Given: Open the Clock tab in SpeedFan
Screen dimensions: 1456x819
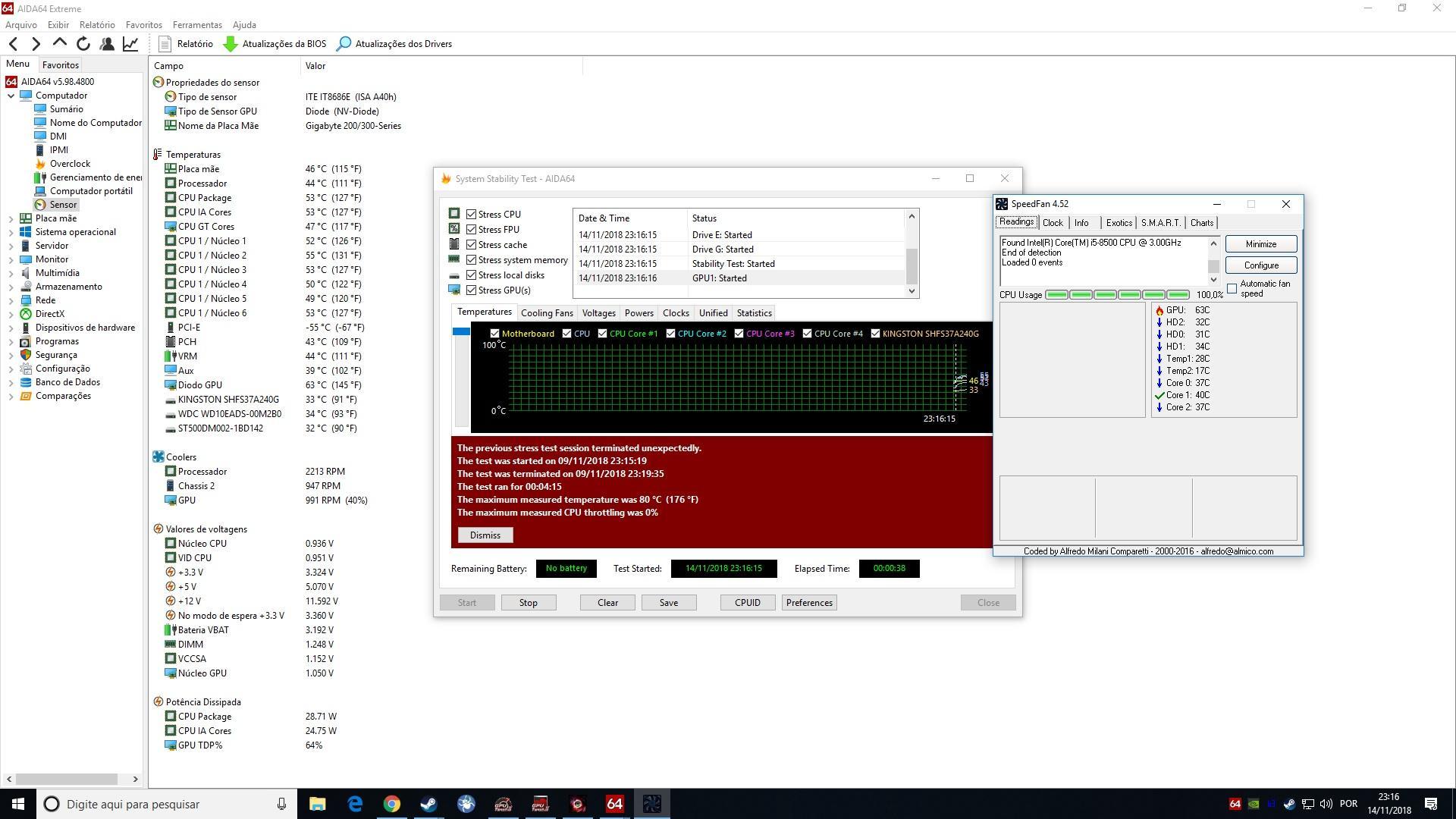Looking at the screenshot, I should point(1053,223).
